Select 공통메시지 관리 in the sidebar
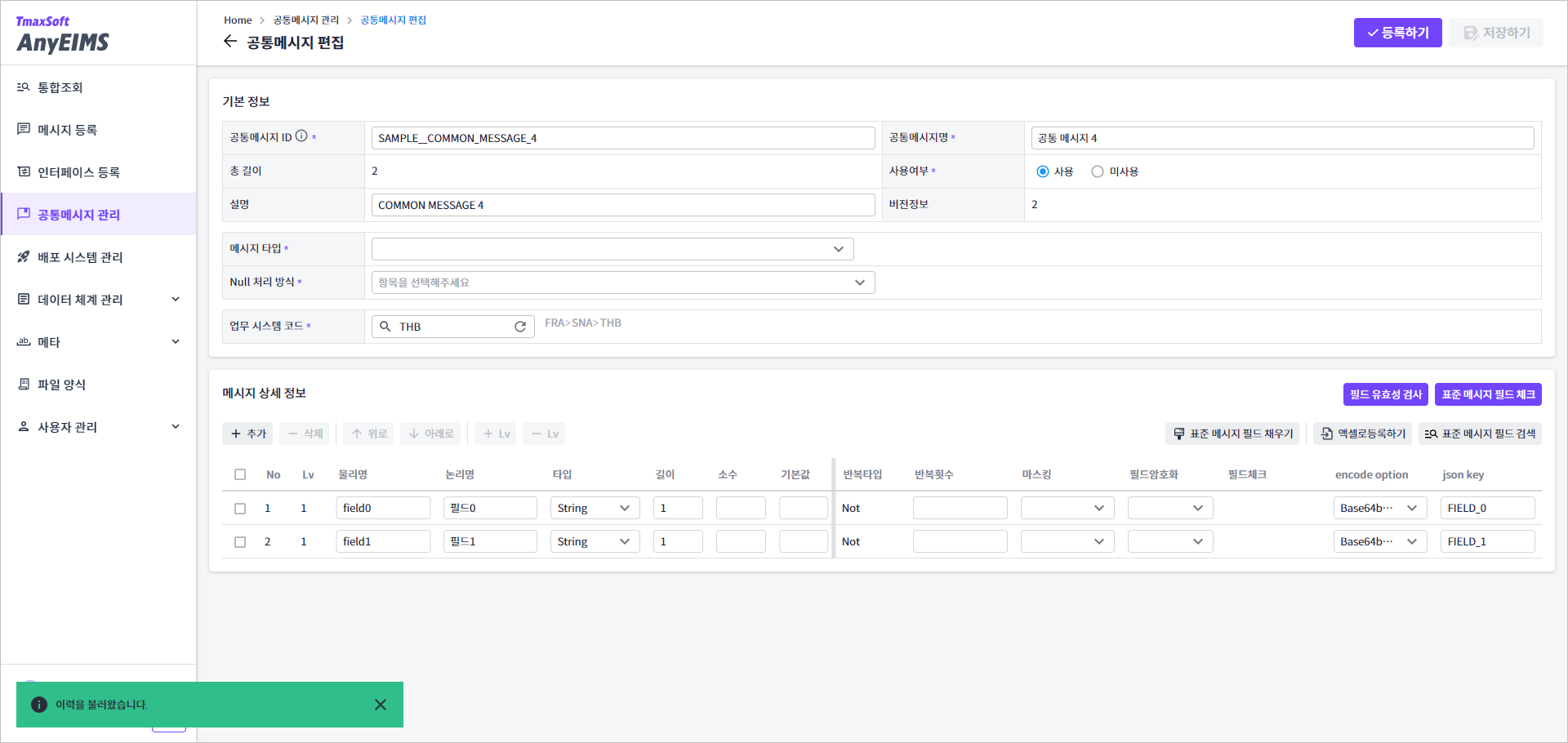The height and width of the screenshot is (743, 1568). [x=98, y=215]
